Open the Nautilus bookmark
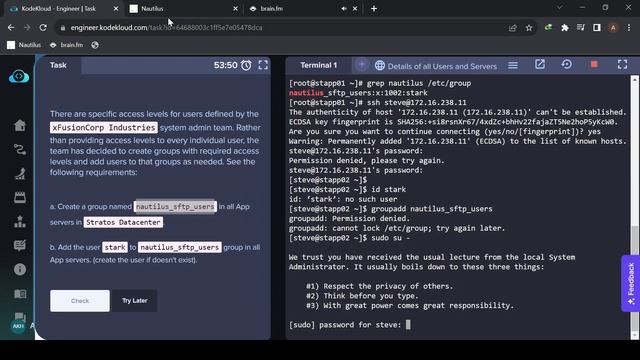Viewport: 640px width, 360px height. click(x=24, y=45)
